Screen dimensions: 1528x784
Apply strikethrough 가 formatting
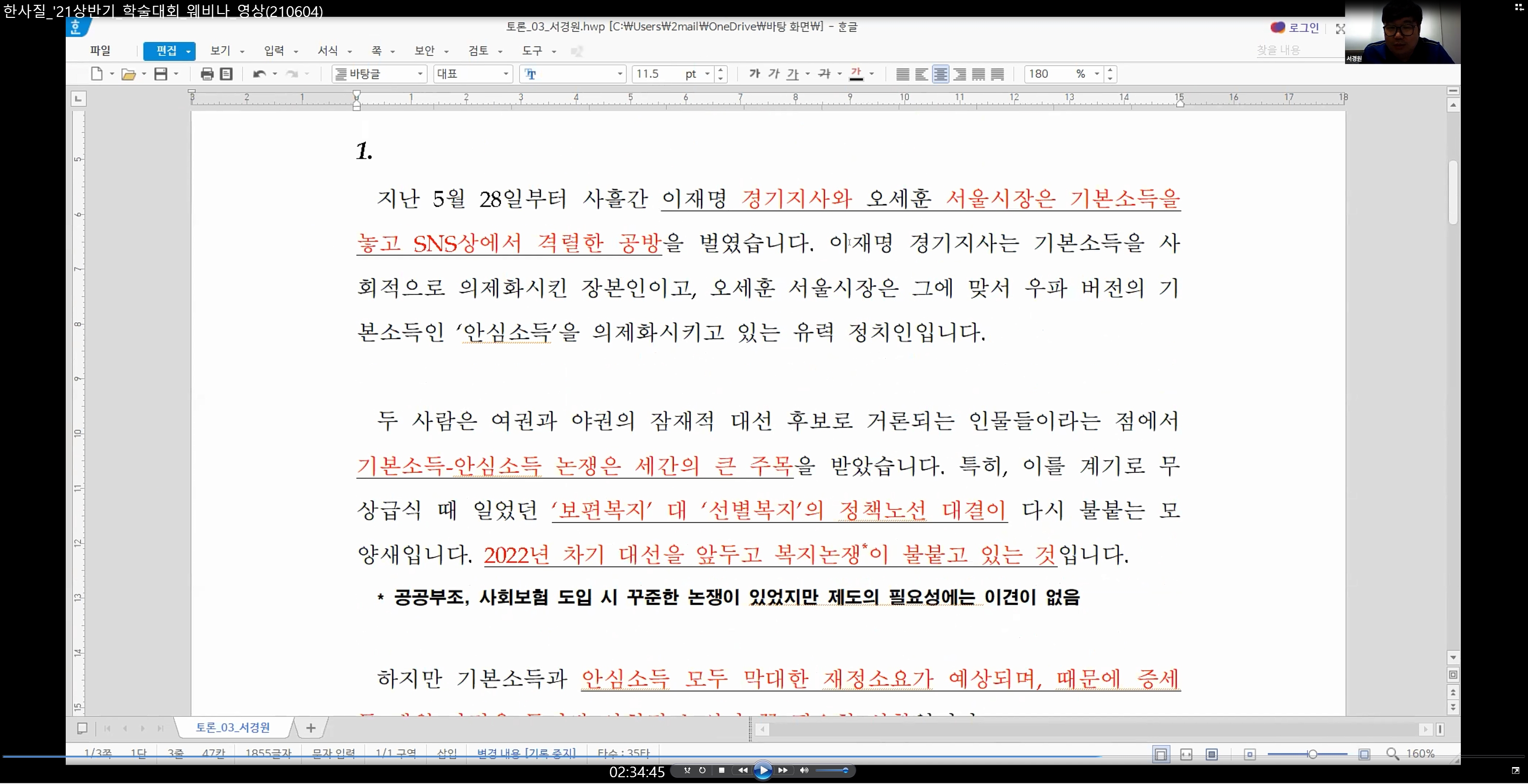(824, 74)
